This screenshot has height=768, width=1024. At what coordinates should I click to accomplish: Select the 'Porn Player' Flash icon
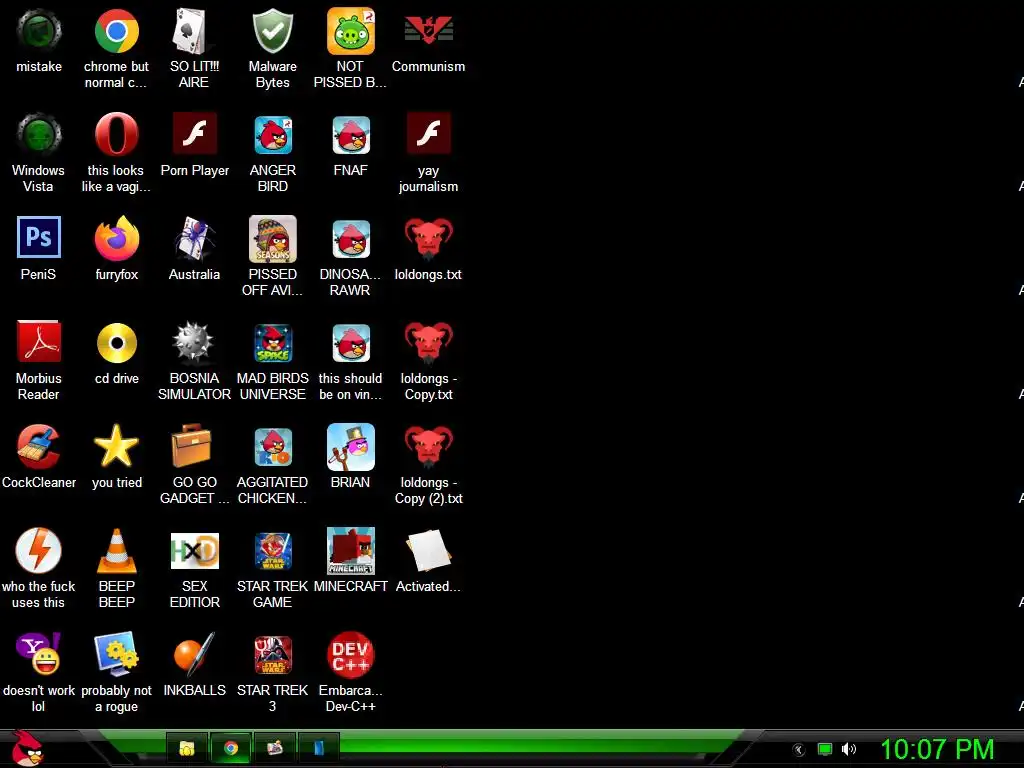(x=195, y=133)
